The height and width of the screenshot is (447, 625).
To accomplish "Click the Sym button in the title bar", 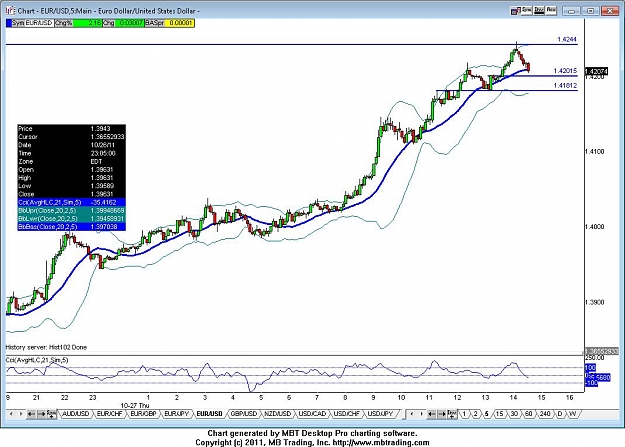I will tap(527, 10).
